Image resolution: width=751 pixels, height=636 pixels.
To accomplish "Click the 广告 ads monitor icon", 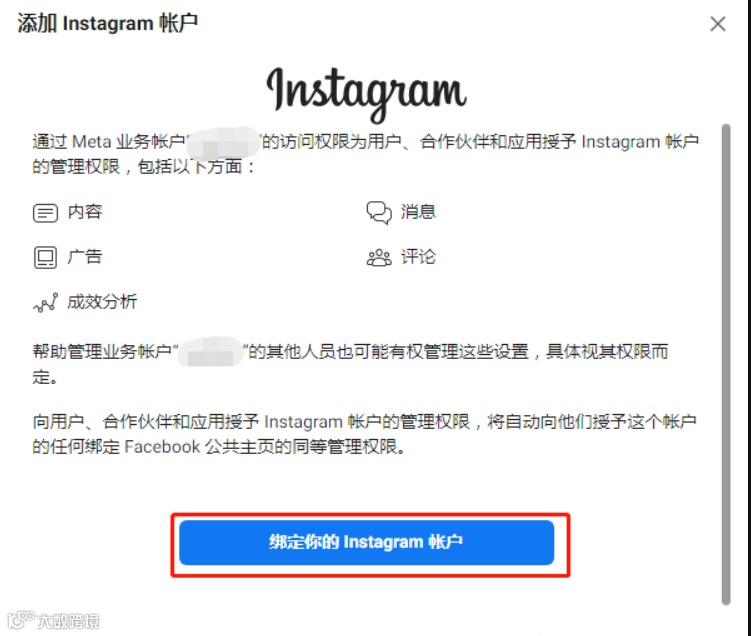I will (46, 258).
